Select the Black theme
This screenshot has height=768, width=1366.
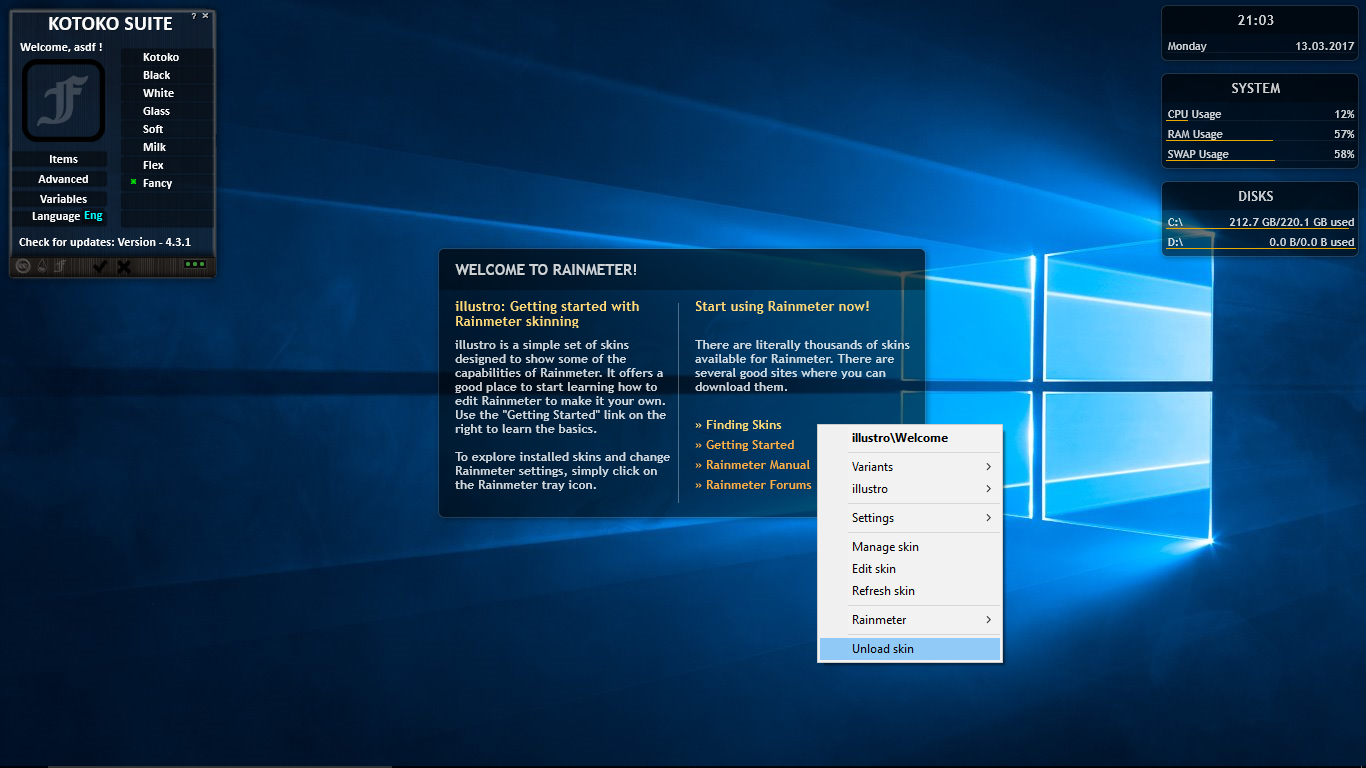tap(168, 75)
